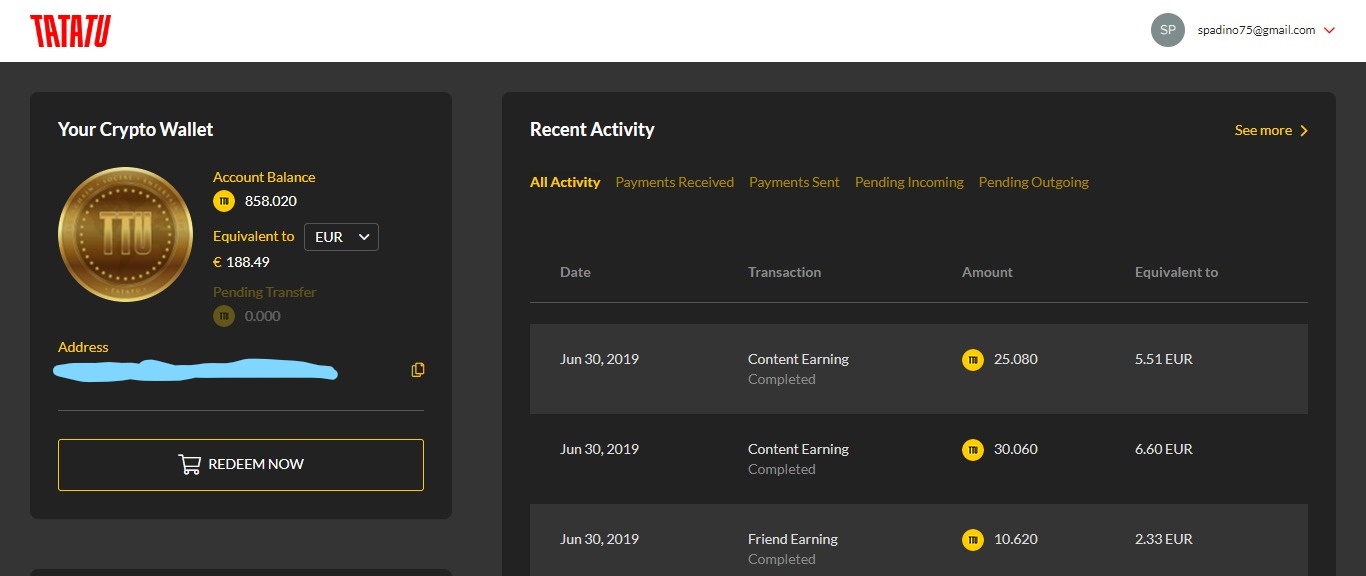Click the Pending Transfer coin icon

pyautogui.click(x=224, y=316)
